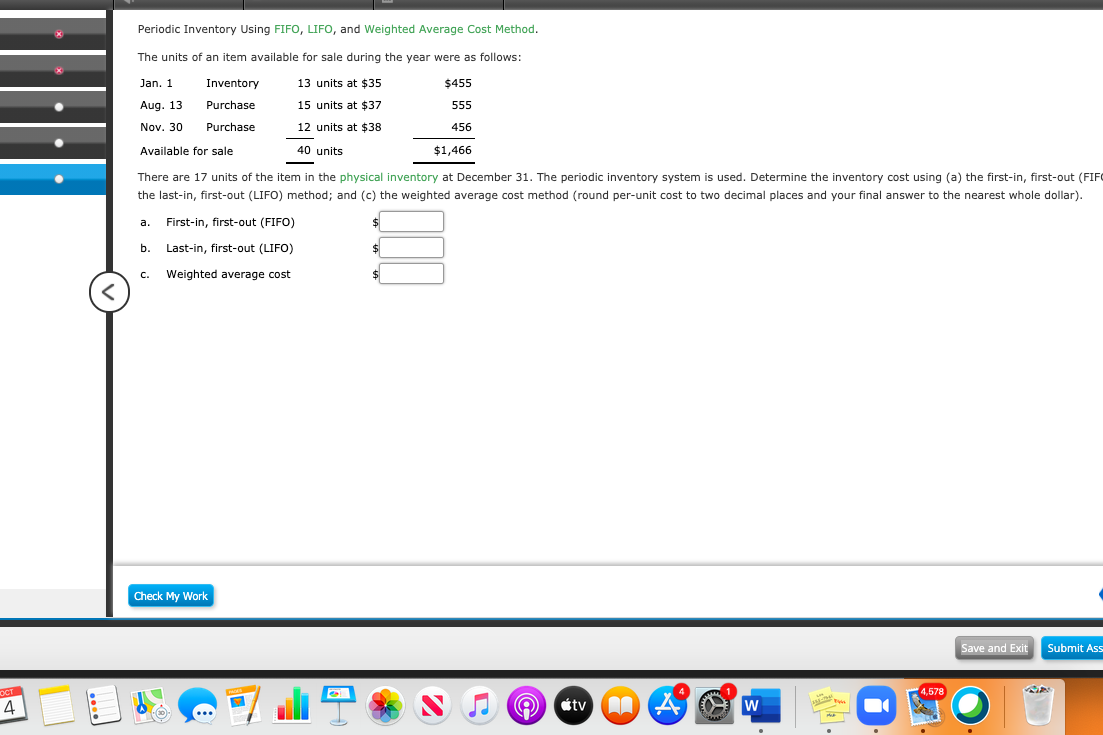Click the FIFO answer input box
Image resolution: width=1103 pixels, height=735 pixels.
point(411,221)
